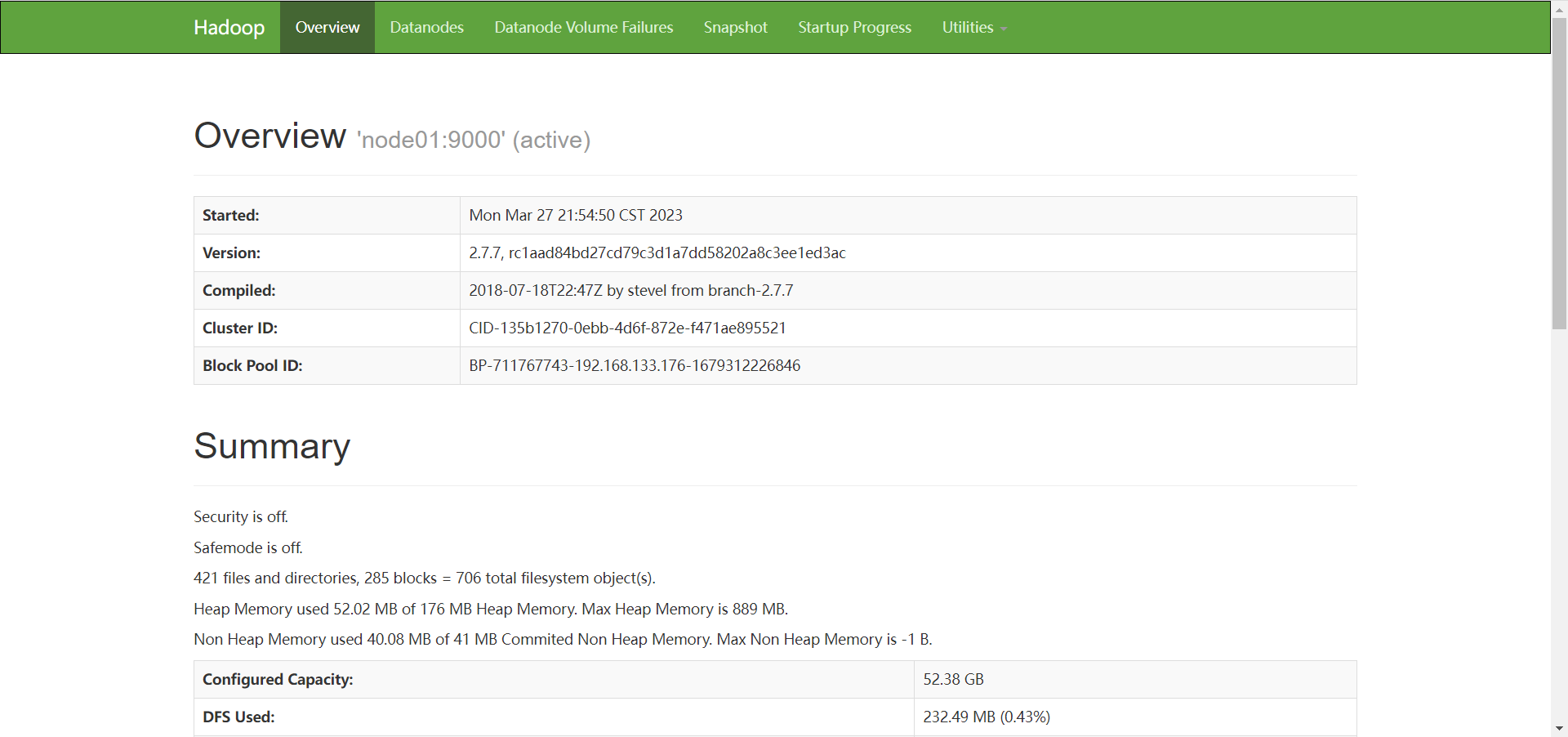Viewport: 1568px width, 737px height.
Task: Click compiled value 2018-07-18T22:47Z by stevel
Action: (x=631, y=291)
